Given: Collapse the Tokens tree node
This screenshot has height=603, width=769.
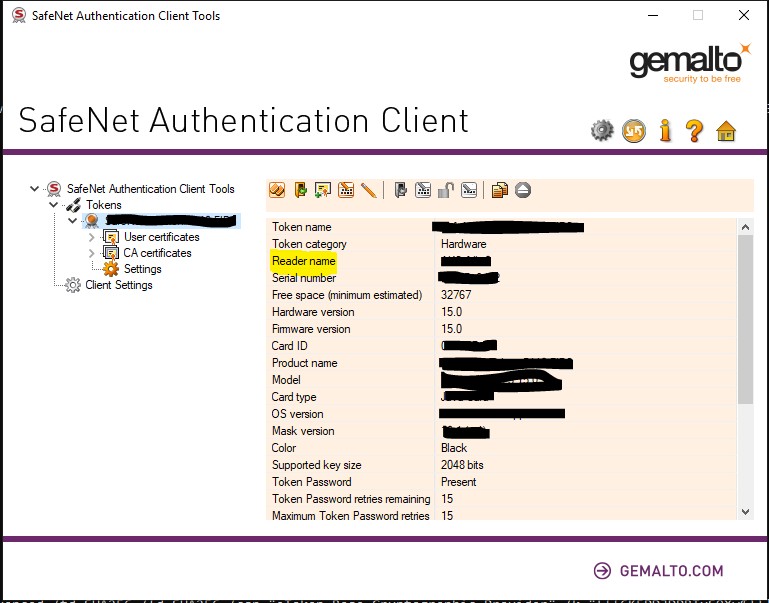Looking at the screenshot, I should point(56,205).
